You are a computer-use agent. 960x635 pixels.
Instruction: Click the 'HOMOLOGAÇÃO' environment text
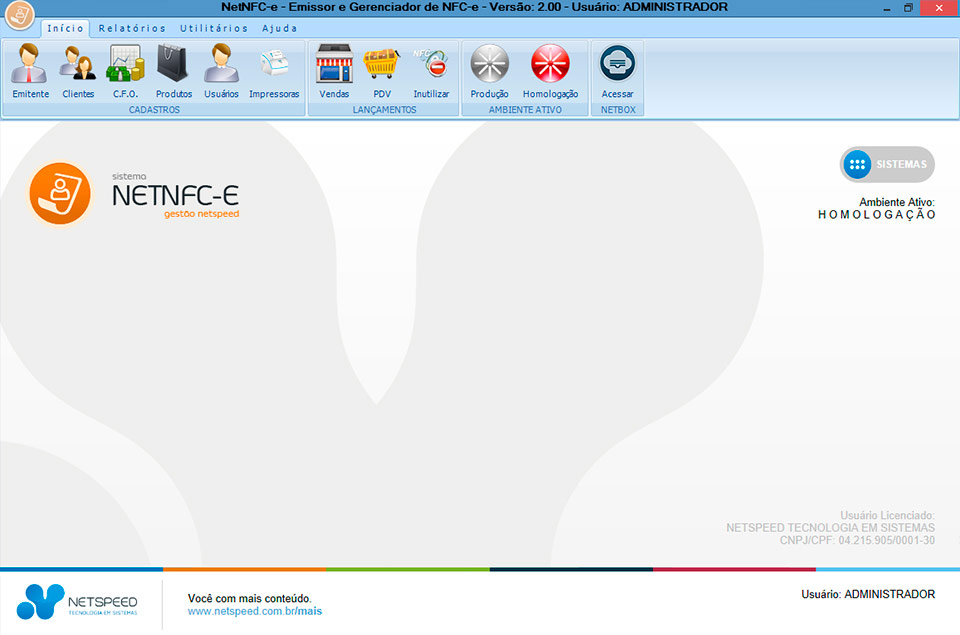(x=877, y=215)
